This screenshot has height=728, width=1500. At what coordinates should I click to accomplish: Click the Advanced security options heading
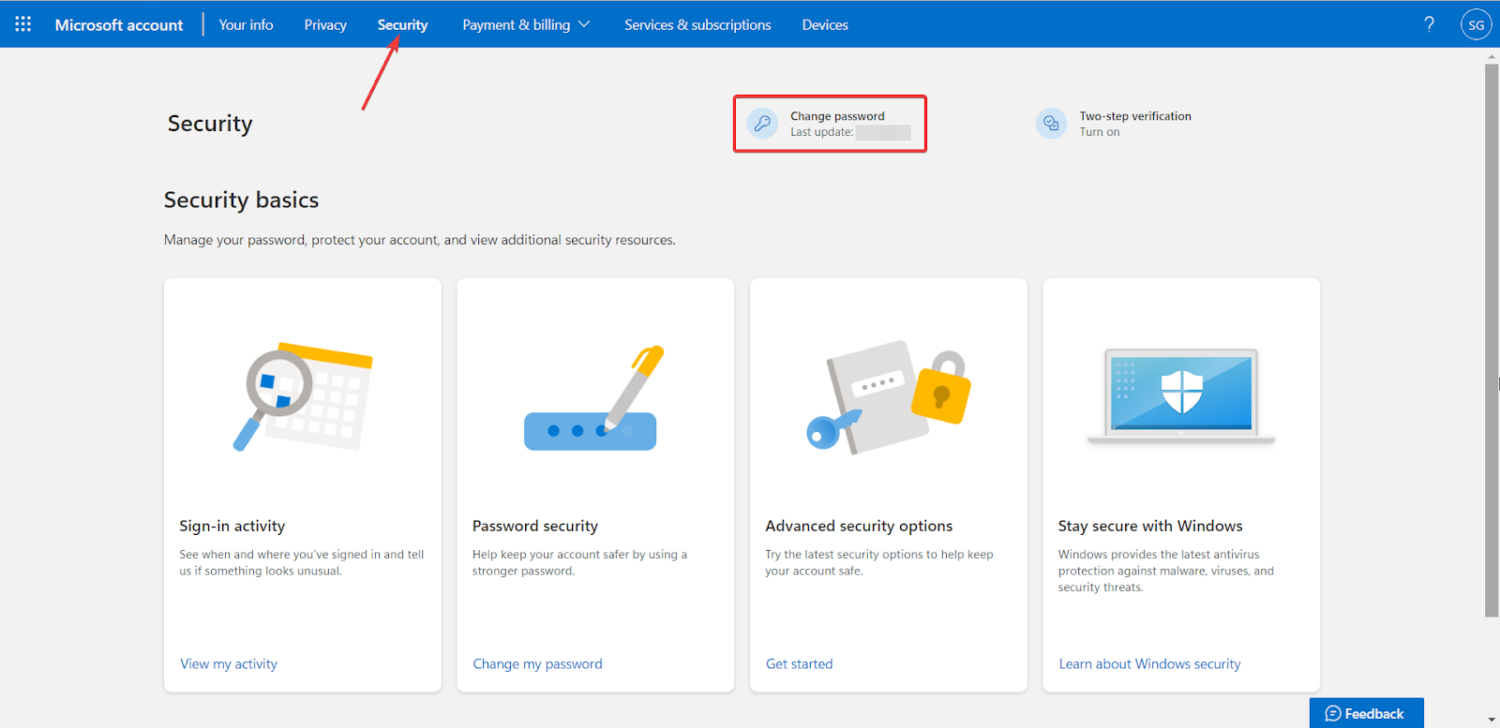coord(859,526)
